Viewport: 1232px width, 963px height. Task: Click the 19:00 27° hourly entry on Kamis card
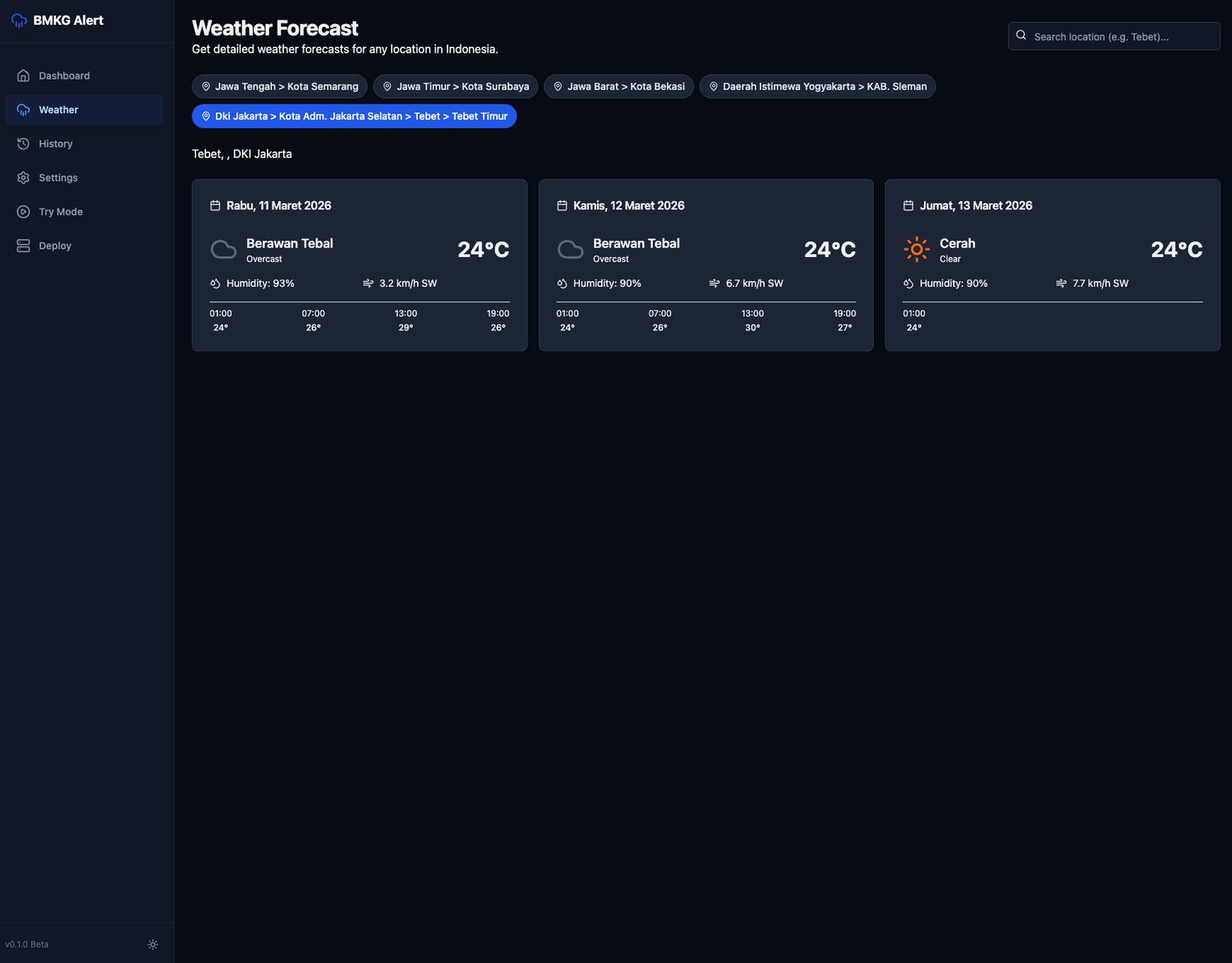coord(844,320)
